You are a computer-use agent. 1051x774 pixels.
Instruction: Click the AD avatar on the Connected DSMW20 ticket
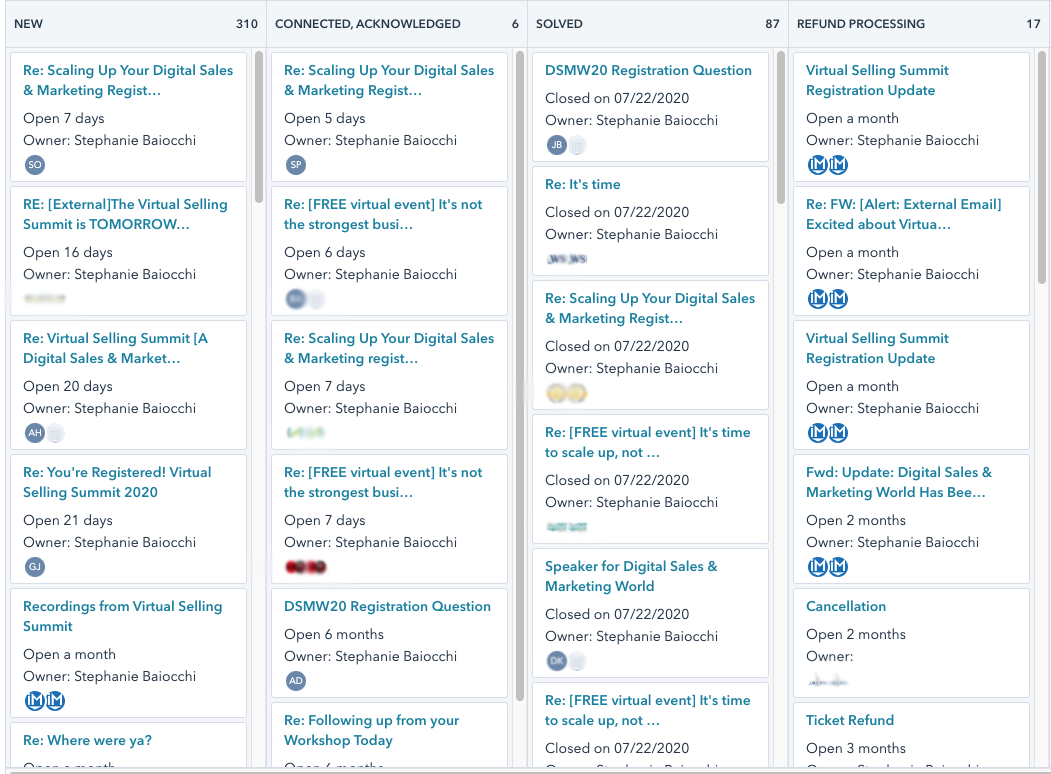296,681
